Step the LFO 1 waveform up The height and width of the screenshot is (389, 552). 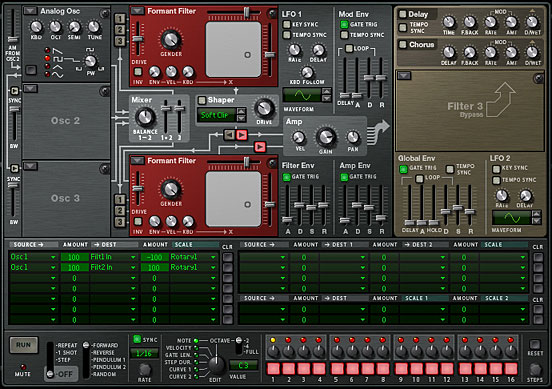point(326,92)
